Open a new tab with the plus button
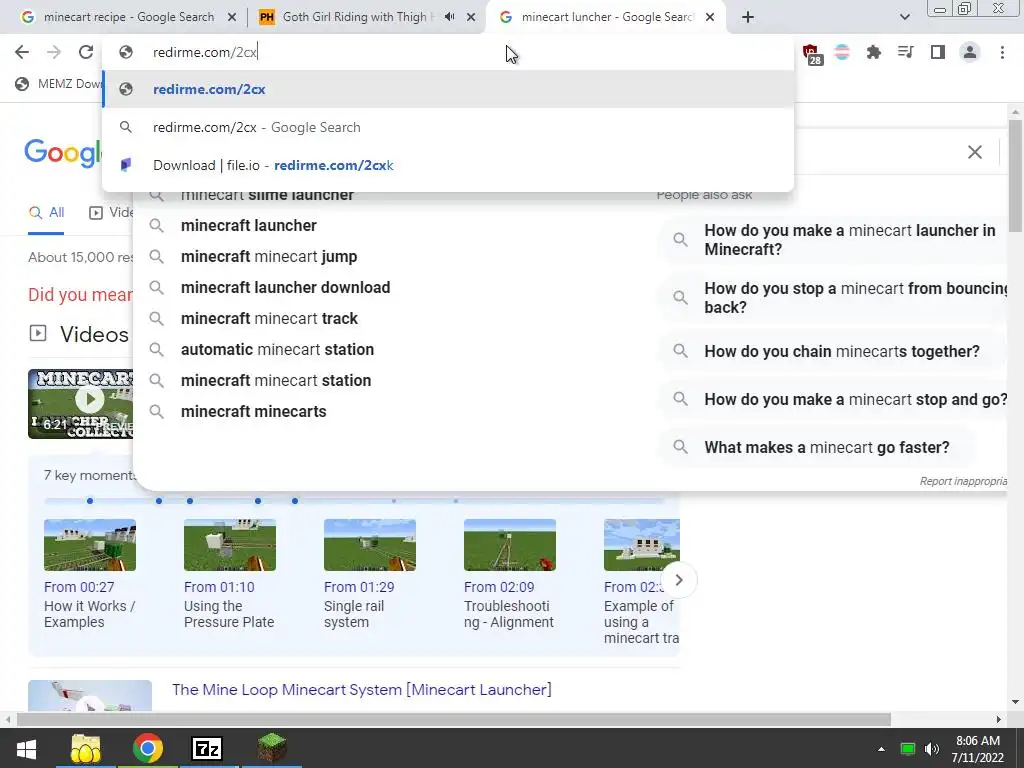The height and width of the screenshot is (768, 1024). point(748,18)
